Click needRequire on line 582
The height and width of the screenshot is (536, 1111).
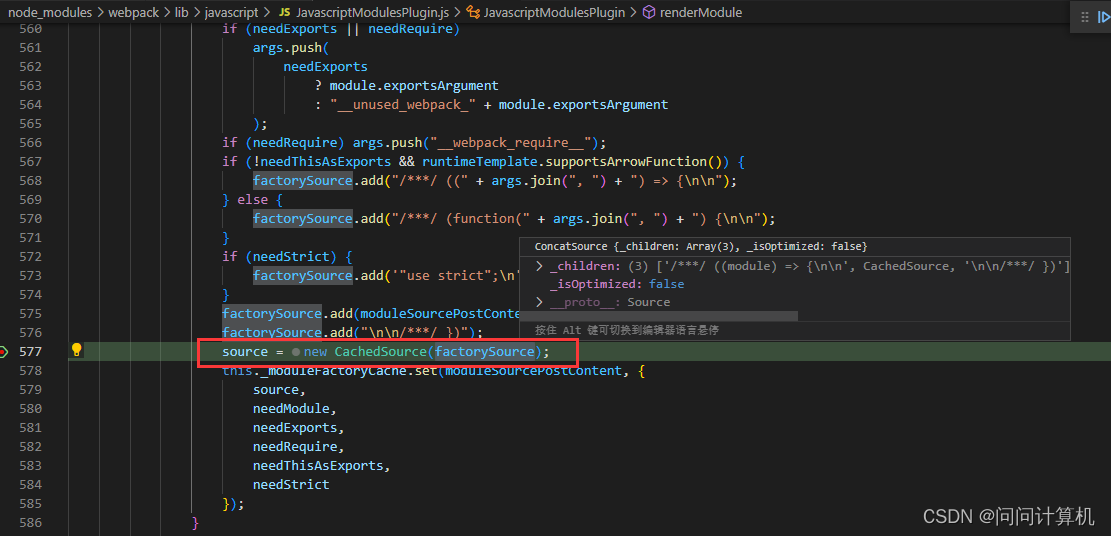295,447
